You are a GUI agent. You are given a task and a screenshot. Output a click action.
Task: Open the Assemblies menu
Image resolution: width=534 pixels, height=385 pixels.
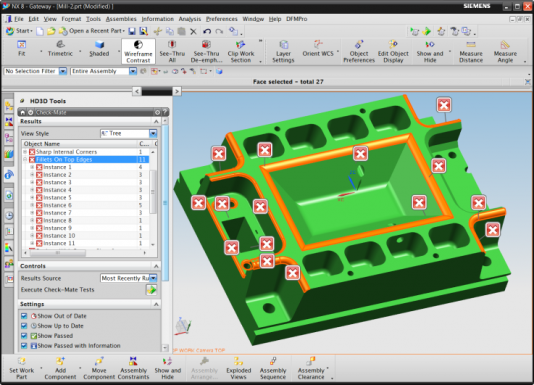121,19
